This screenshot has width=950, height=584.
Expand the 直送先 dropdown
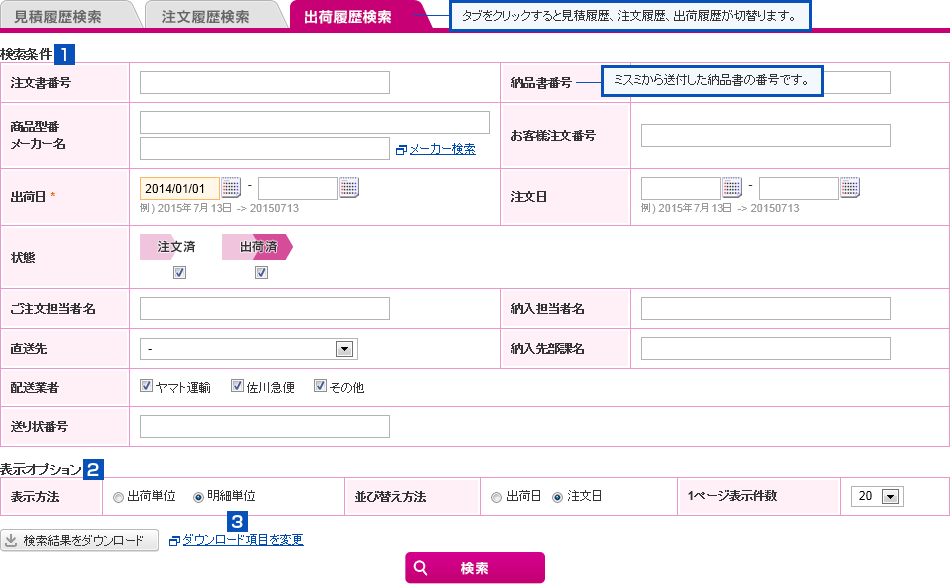[345, 349]
